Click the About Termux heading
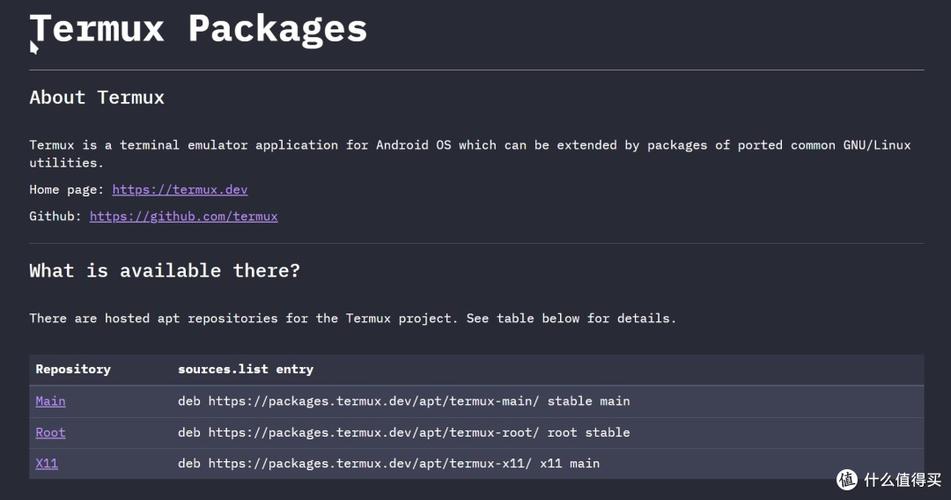Image resolution: width=951 pixels, height=500 pixels. 97,97
